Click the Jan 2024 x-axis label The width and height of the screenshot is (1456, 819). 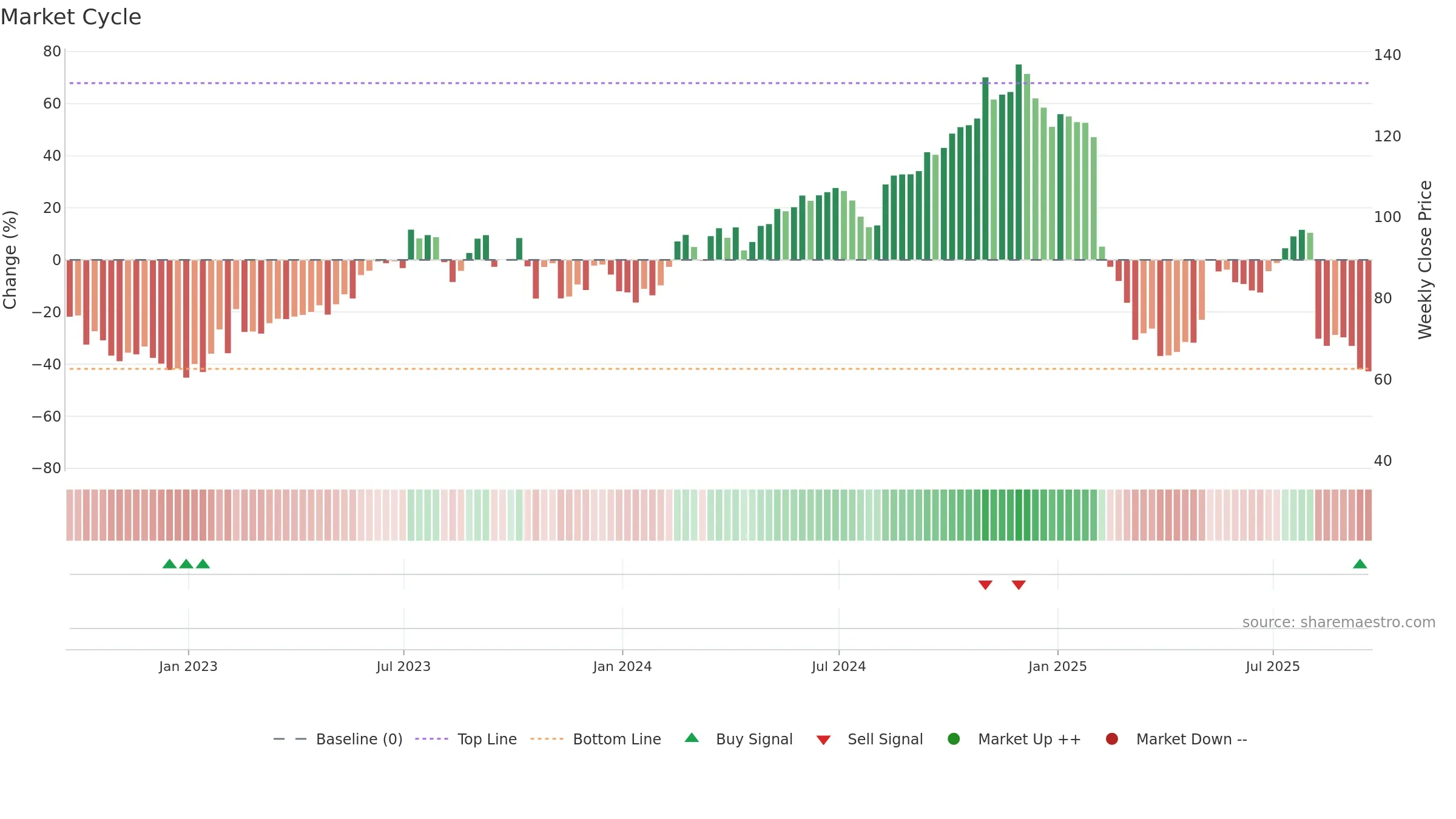[x=622, y=667]
